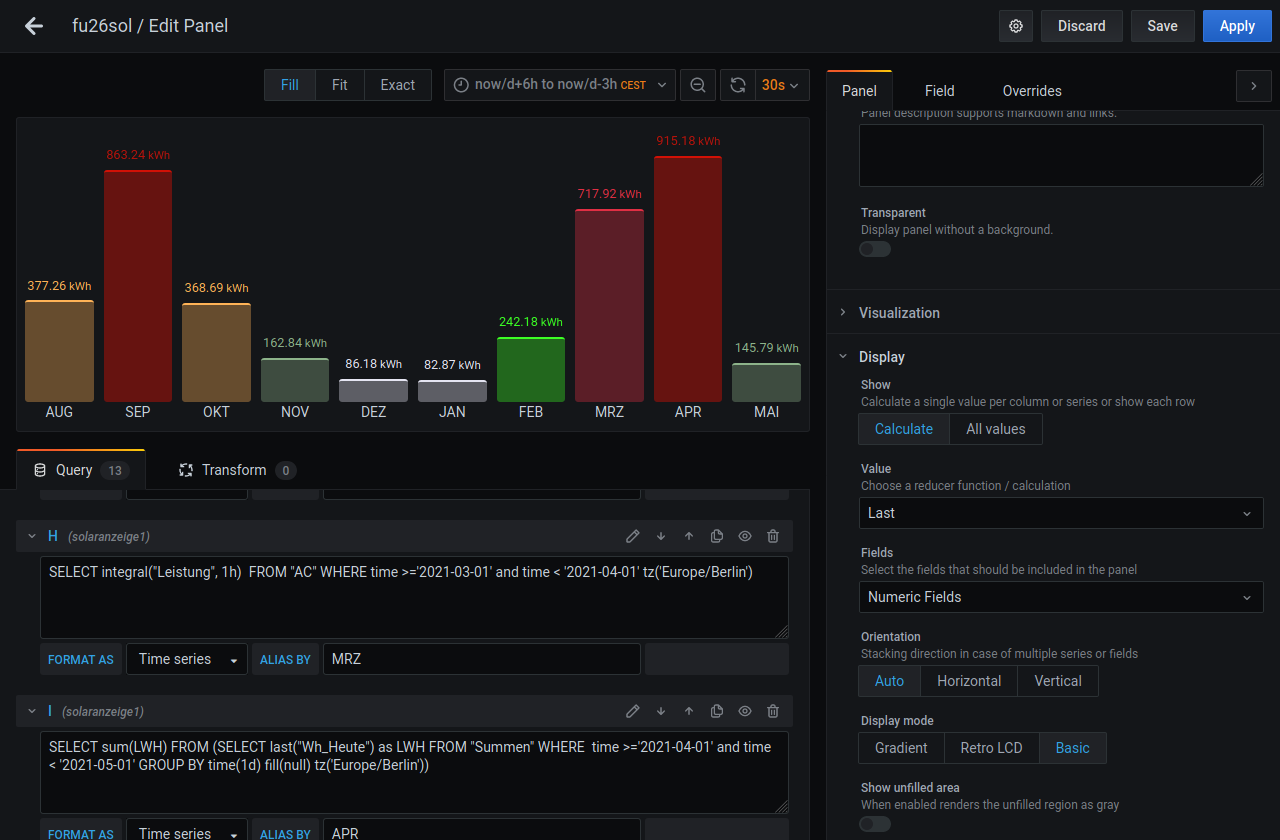Move query I up with arrow icon
The image size is (1280, 840).
[x=689, y=711]
